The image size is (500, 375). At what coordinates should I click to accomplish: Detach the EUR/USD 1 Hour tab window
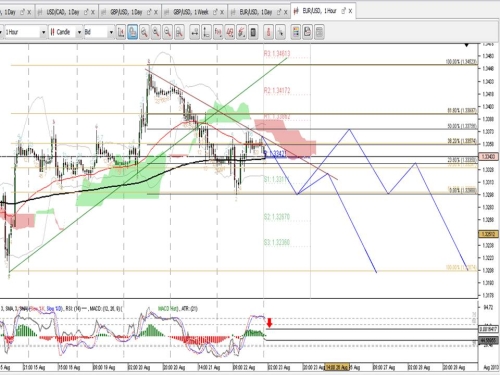[x=344, y=11]
